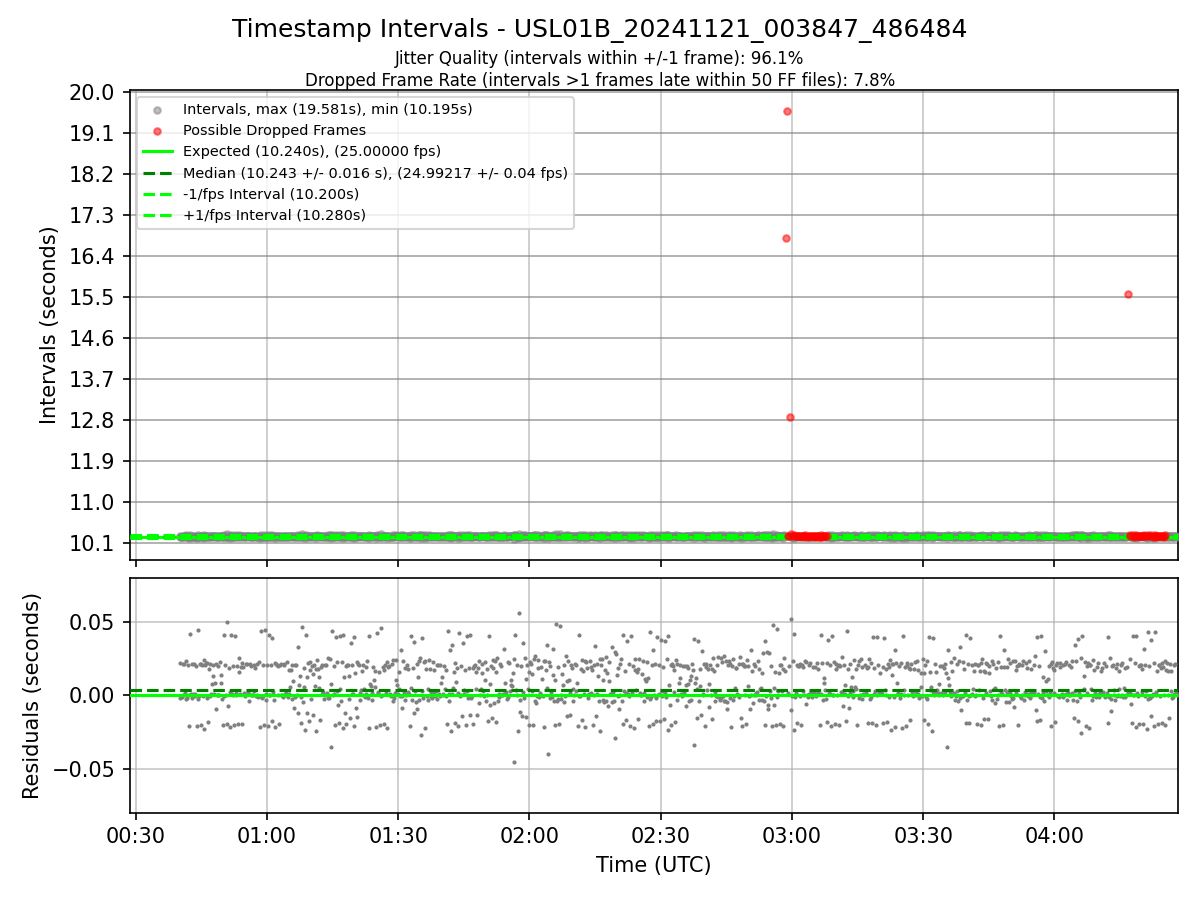This screenshot has width=1200, height=900.
Task: Click the x-axis tick label '00:30'
Action: click(x=136, y=836)
